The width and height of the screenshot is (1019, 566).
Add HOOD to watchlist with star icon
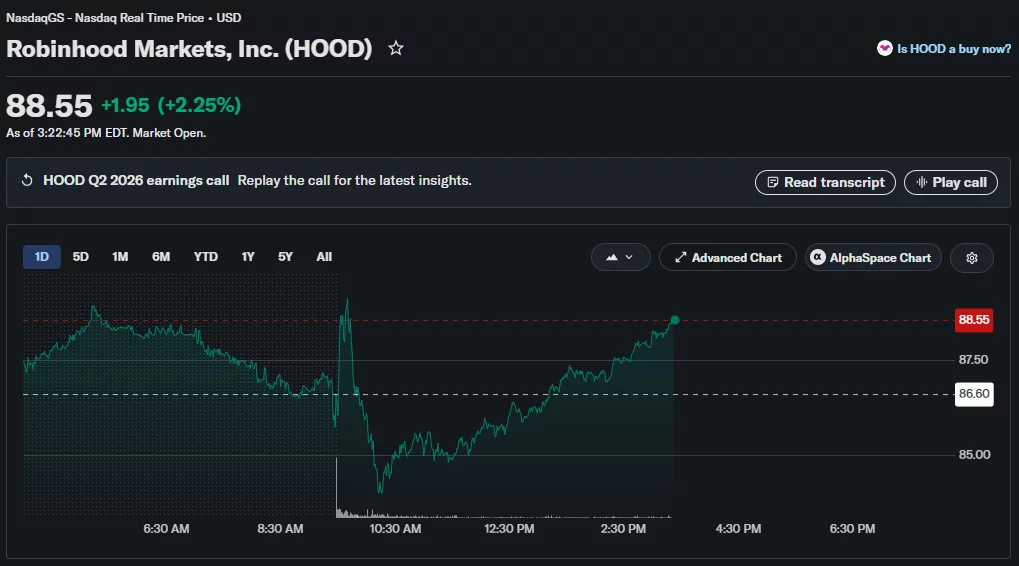coord(396,48)
